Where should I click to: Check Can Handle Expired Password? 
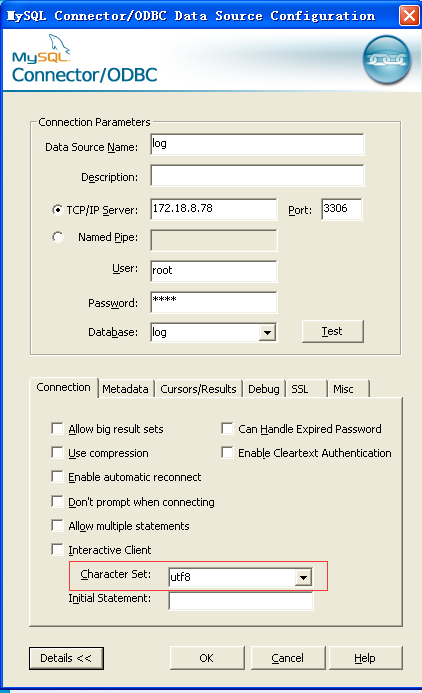click(227, 429)
